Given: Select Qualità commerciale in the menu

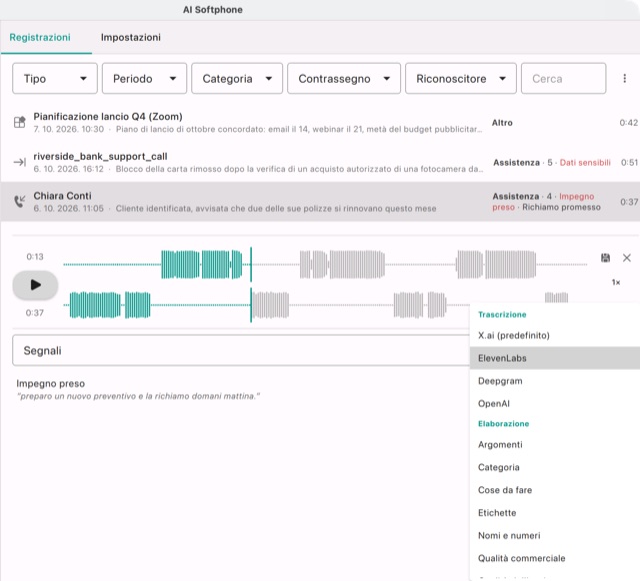Looking at the screenshot, I should (555, 558).
